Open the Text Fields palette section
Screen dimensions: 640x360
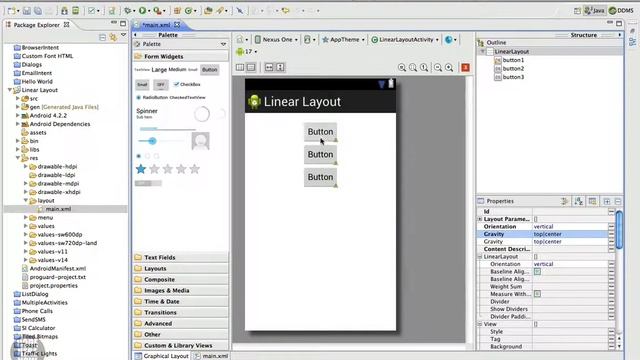click(180, 258)
